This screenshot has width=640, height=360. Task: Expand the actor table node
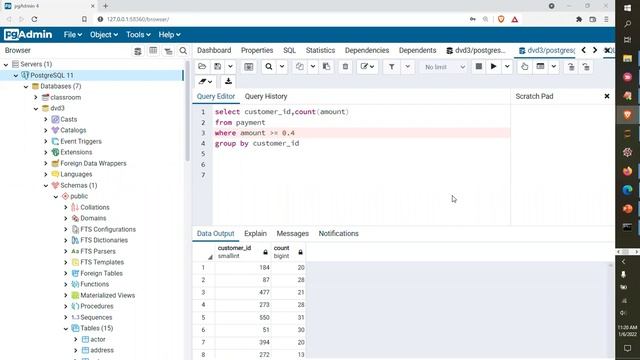pyautogui.click(x=76, y=340)
